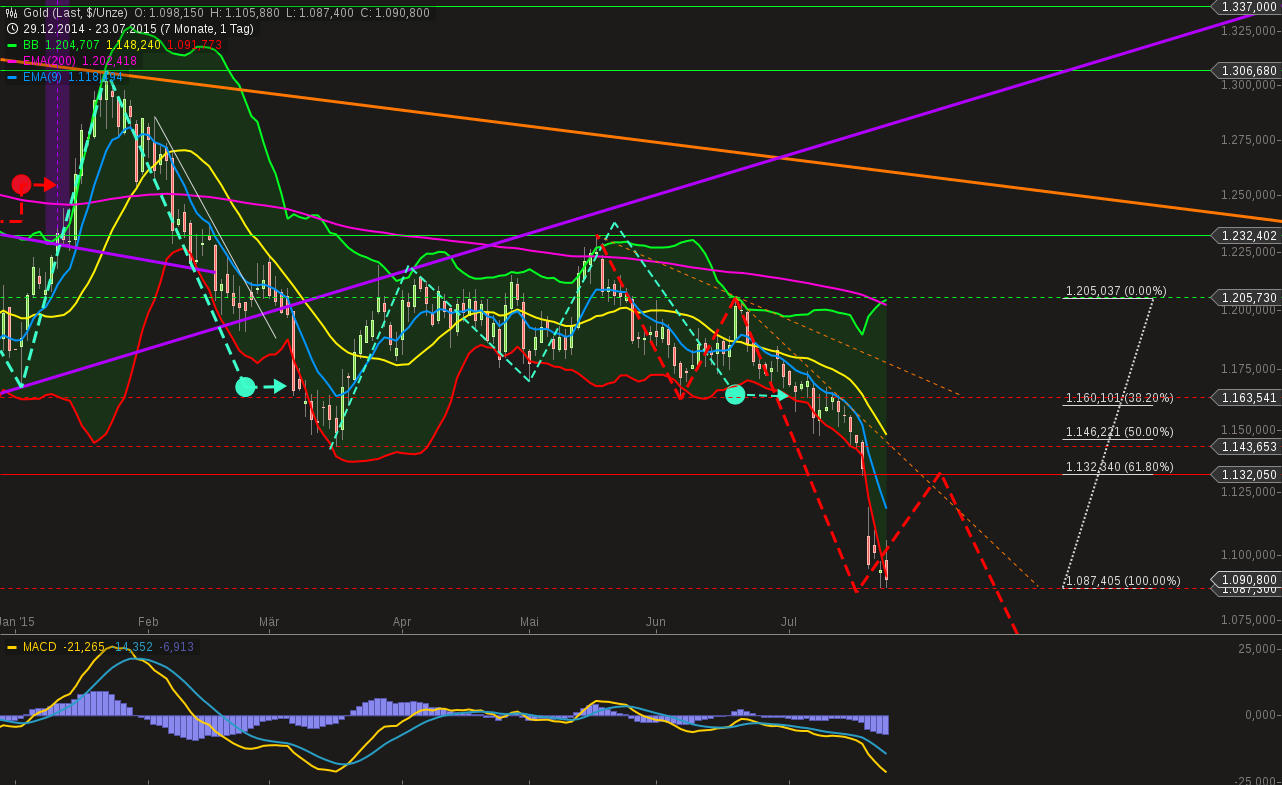Click the cyan circle marker near March

pyautogui.click(x=245, y=386)
